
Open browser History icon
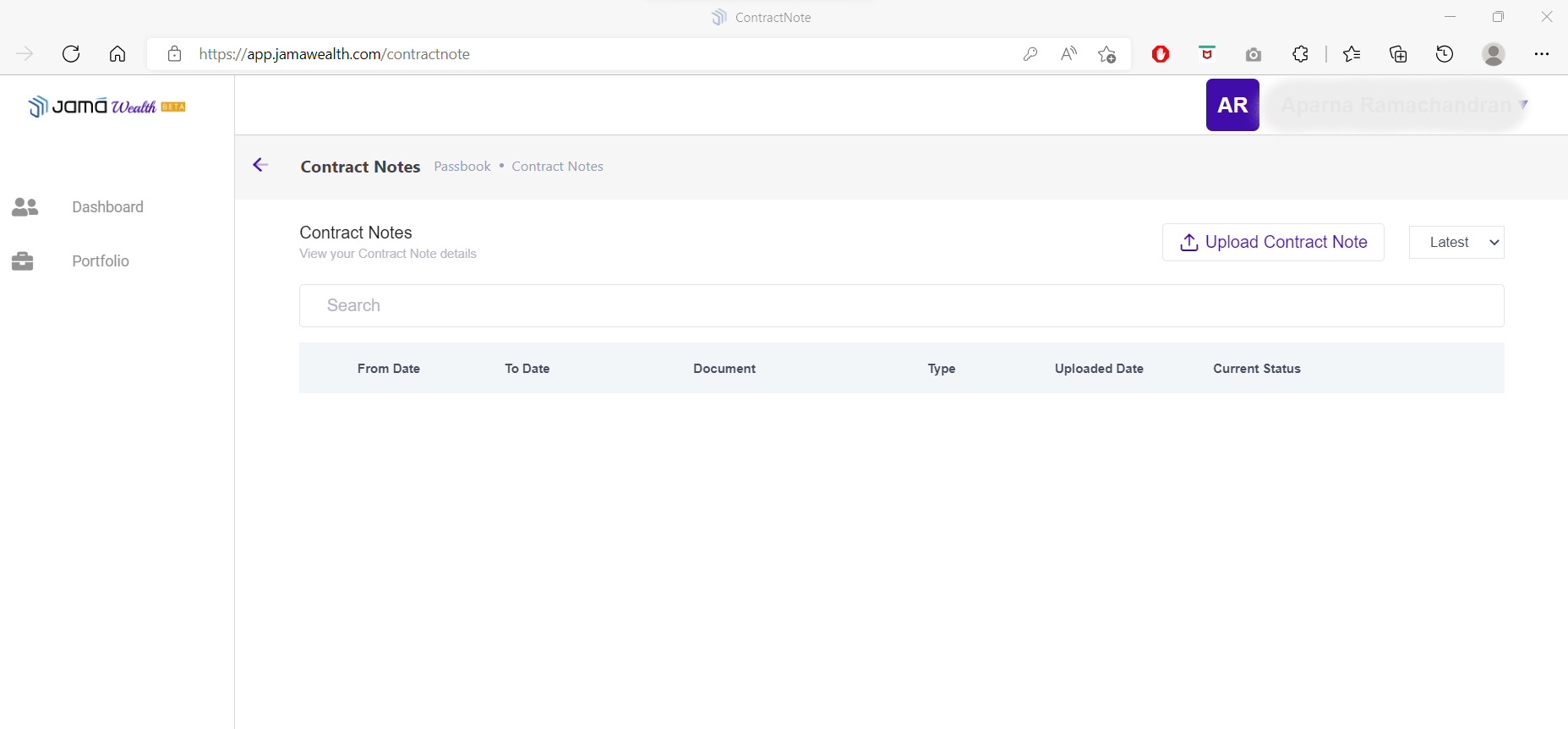1445,54
